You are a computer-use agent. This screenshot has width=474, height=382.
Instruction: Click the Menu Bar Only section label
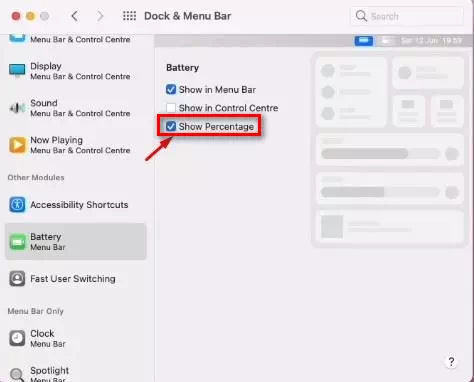[36, 311]
